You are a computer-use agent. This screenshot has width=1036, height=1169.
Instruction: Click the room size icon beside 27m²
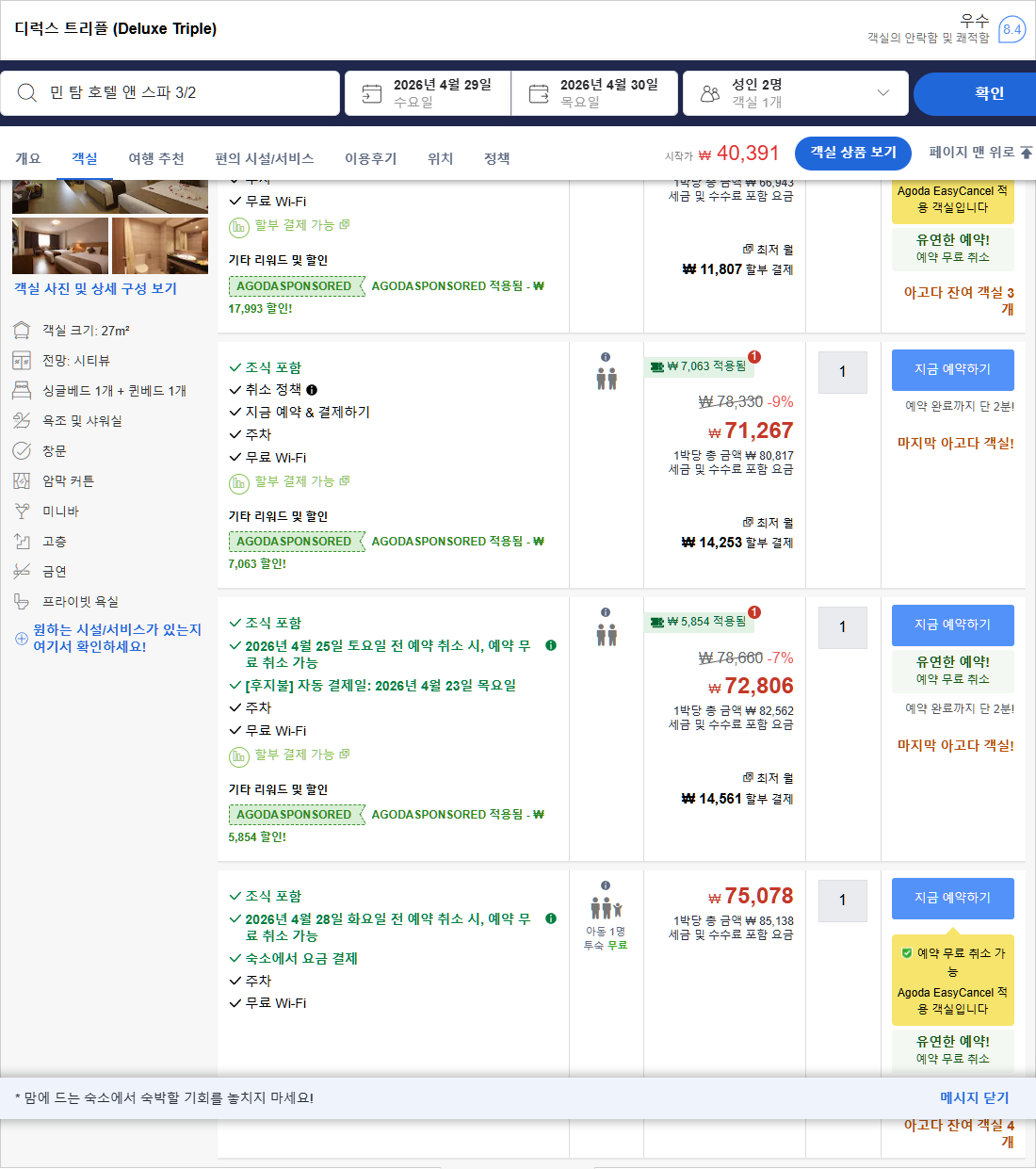pos(21,330)
